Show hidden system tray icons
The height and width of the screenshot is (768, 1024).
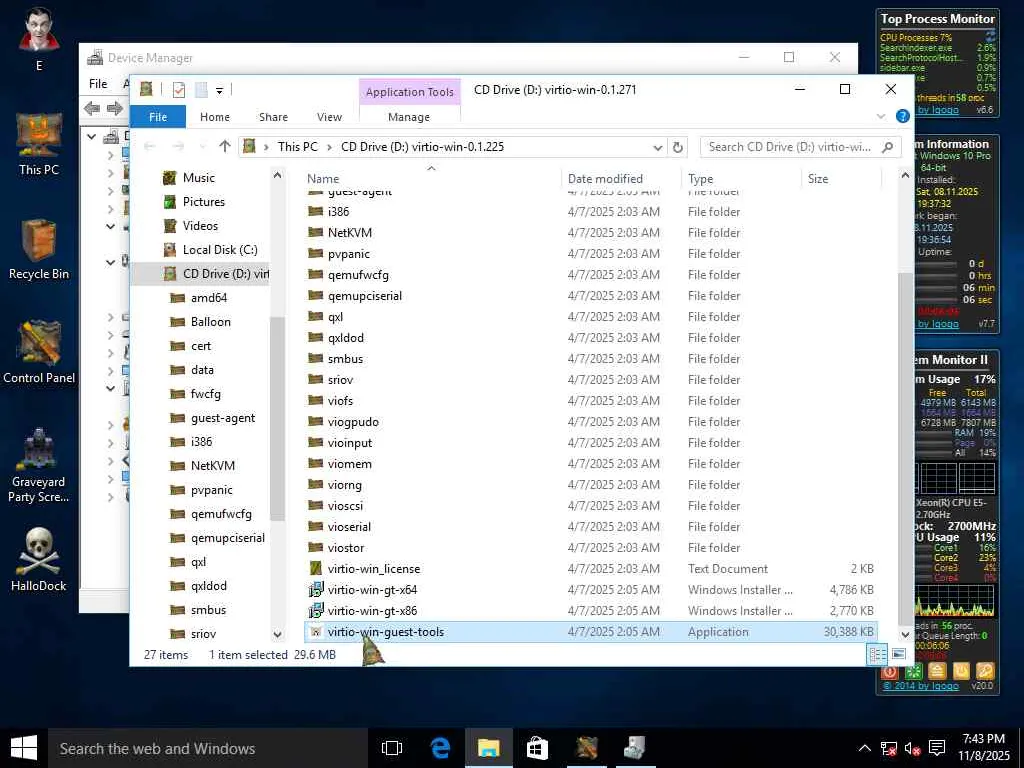tap(864, 748)
